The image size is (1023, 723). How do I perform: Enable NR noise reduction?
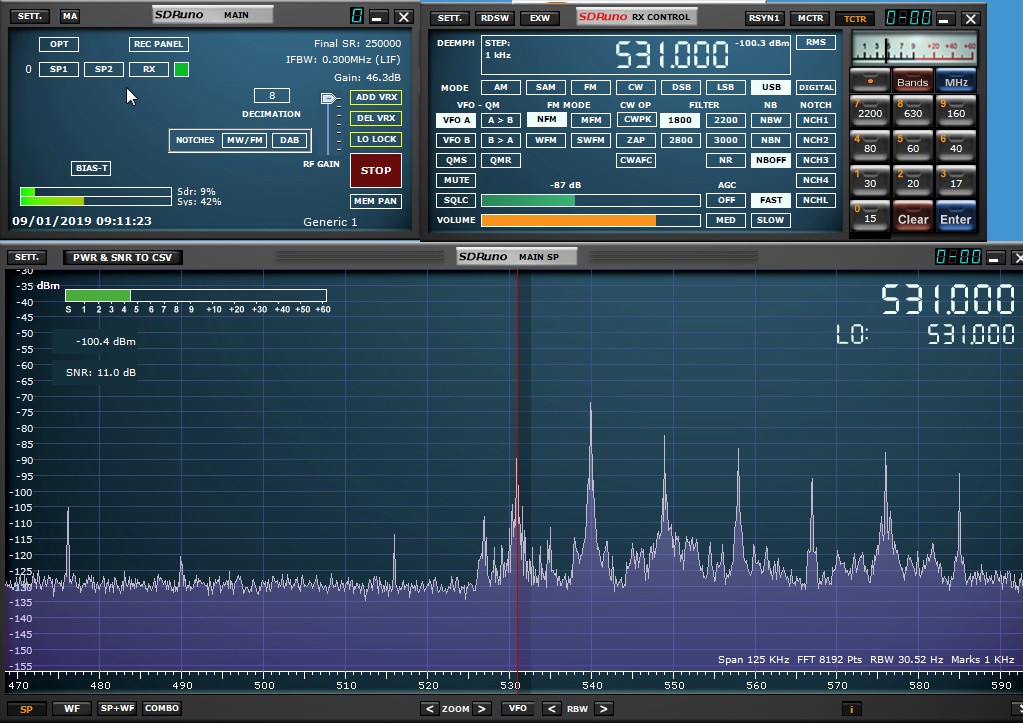(x=726, y=160)
